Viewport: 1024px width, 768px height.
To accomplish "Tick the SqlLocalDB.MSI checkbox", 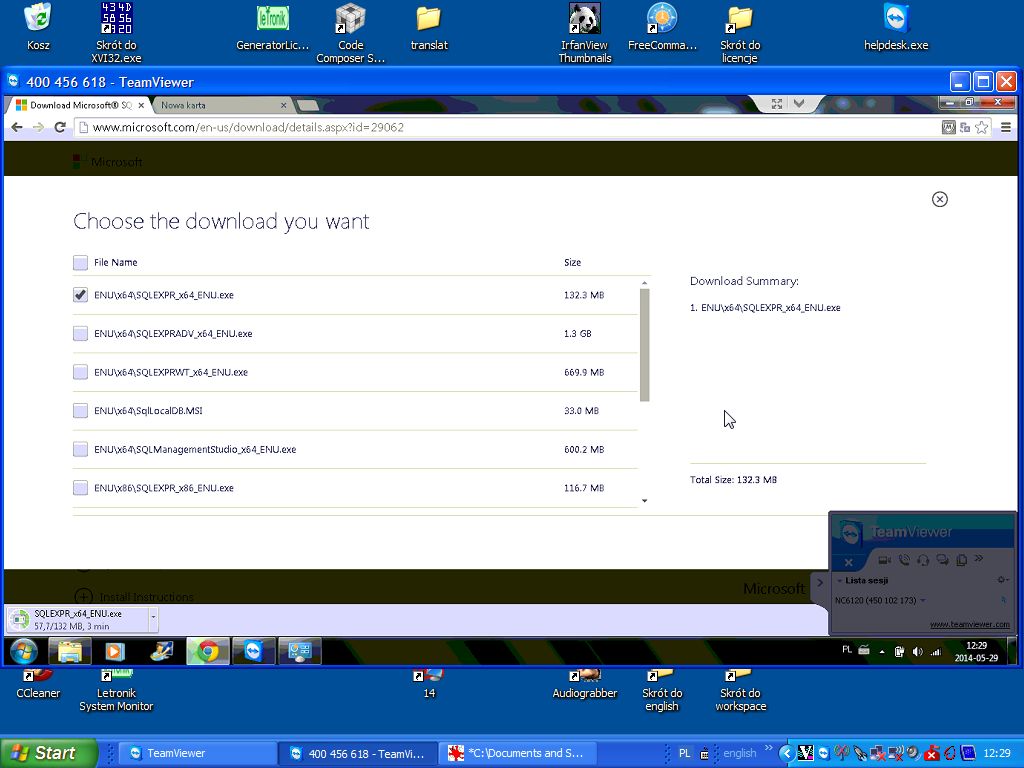I will coord(80,411).
